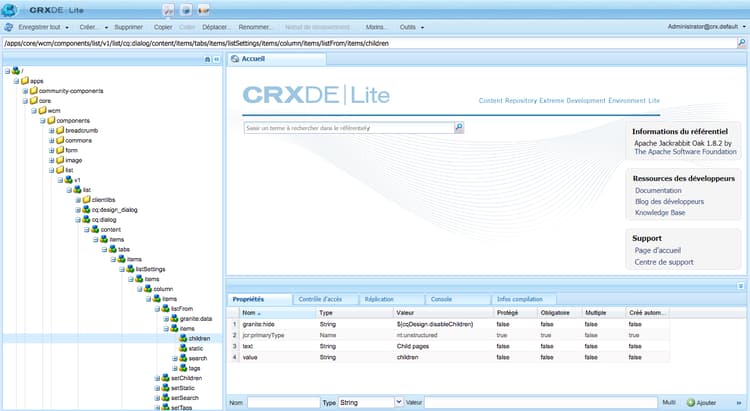Open the Centre de support link
The image size is (750, 411).
point(664,262)
